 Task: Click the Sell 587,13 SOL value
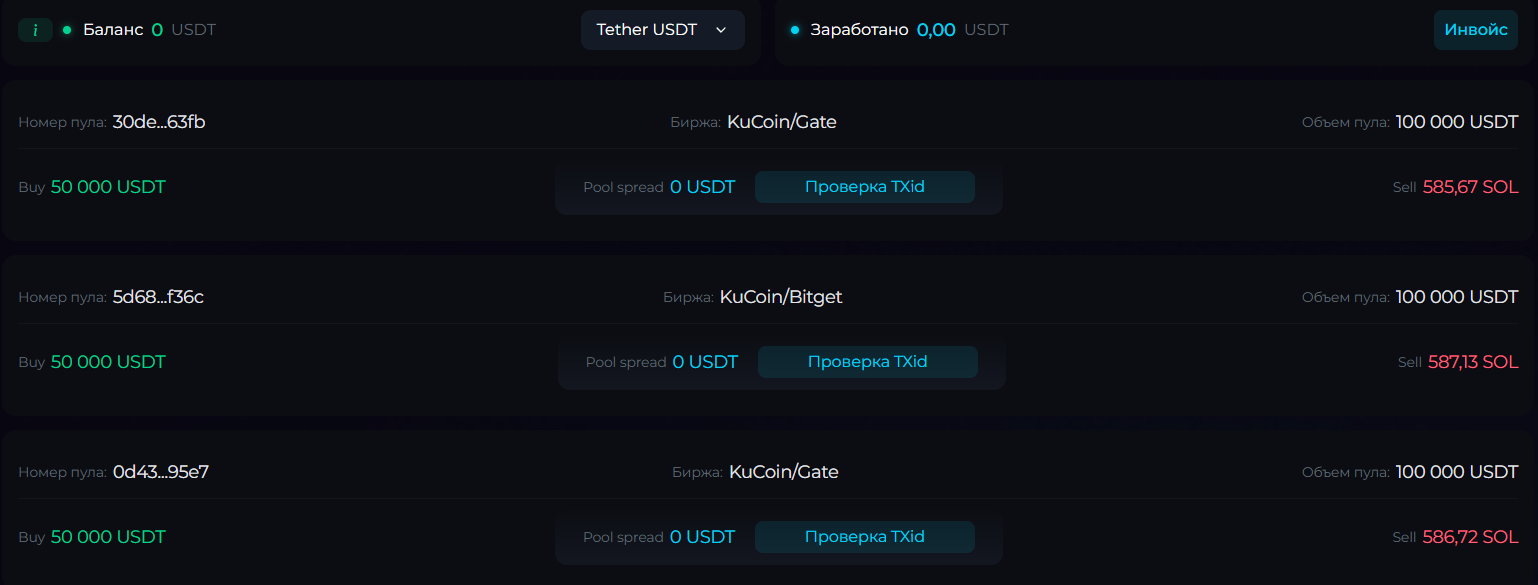[x=1472, y=362]
